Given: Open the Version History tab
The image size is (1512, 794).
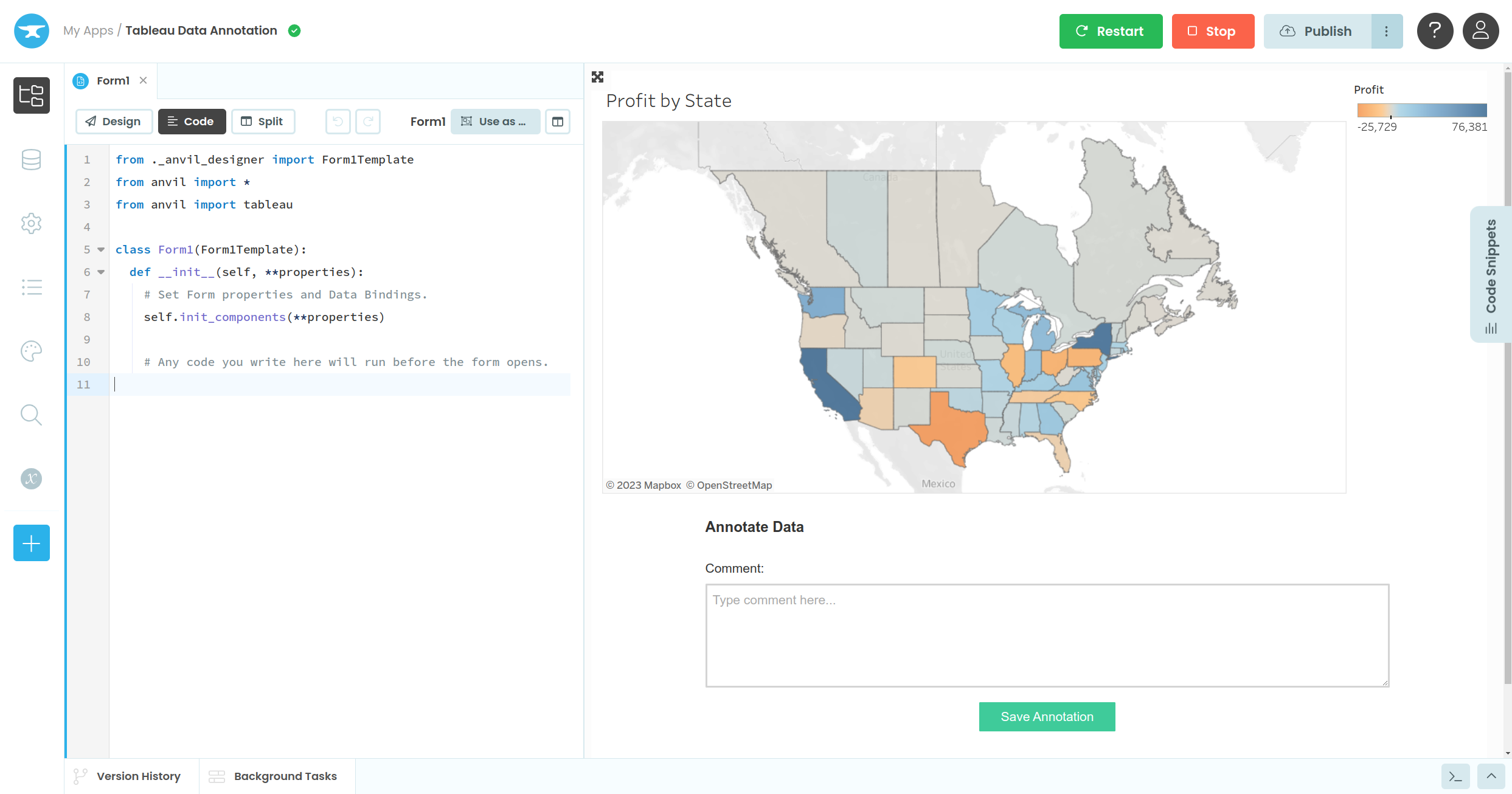Looking at the screenshot, I should [129, 776].
